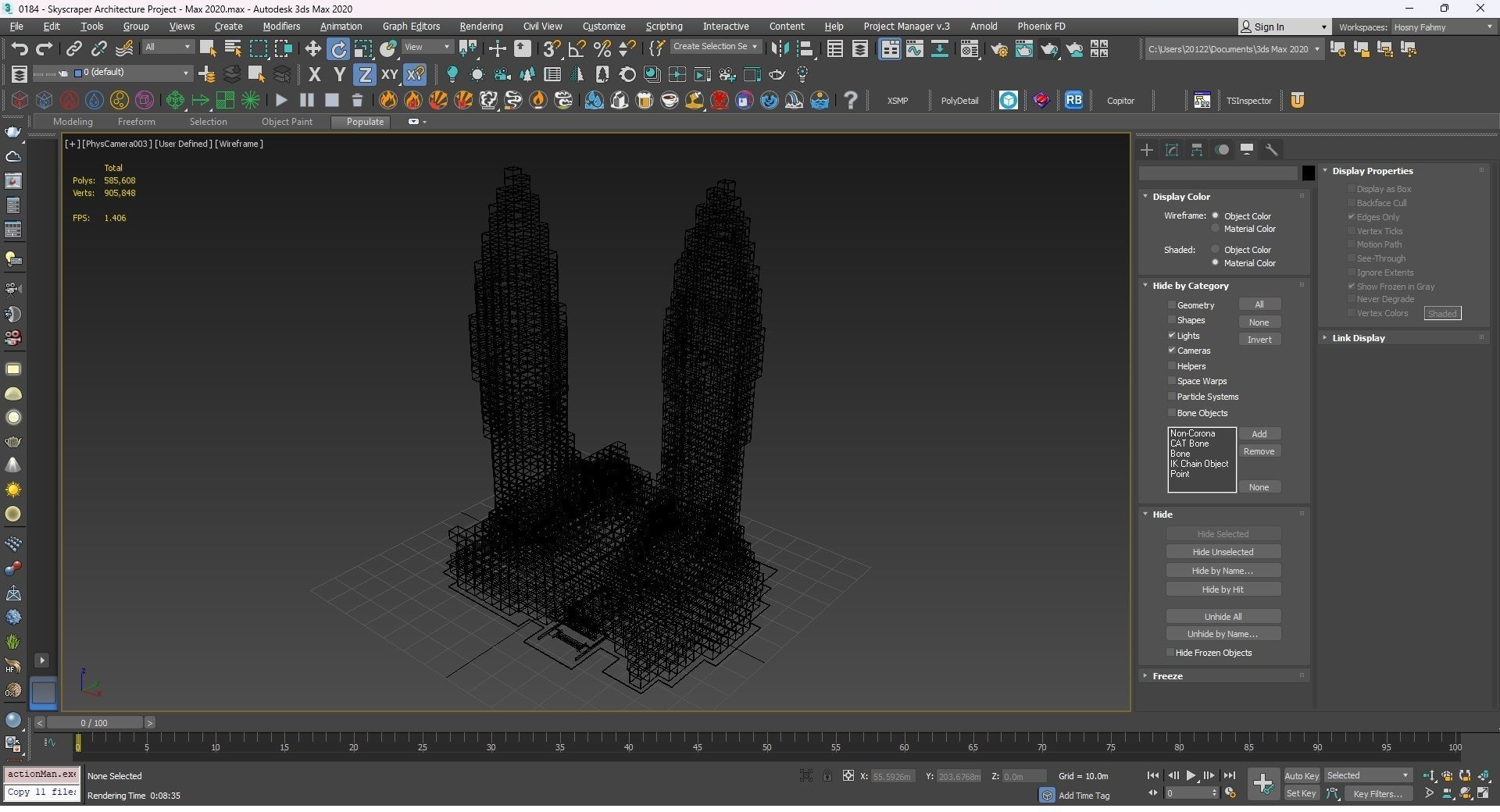Check the Particle Systems hide checkbox
Viewport: 1500px width, 812px height.
click(1172, 397)
